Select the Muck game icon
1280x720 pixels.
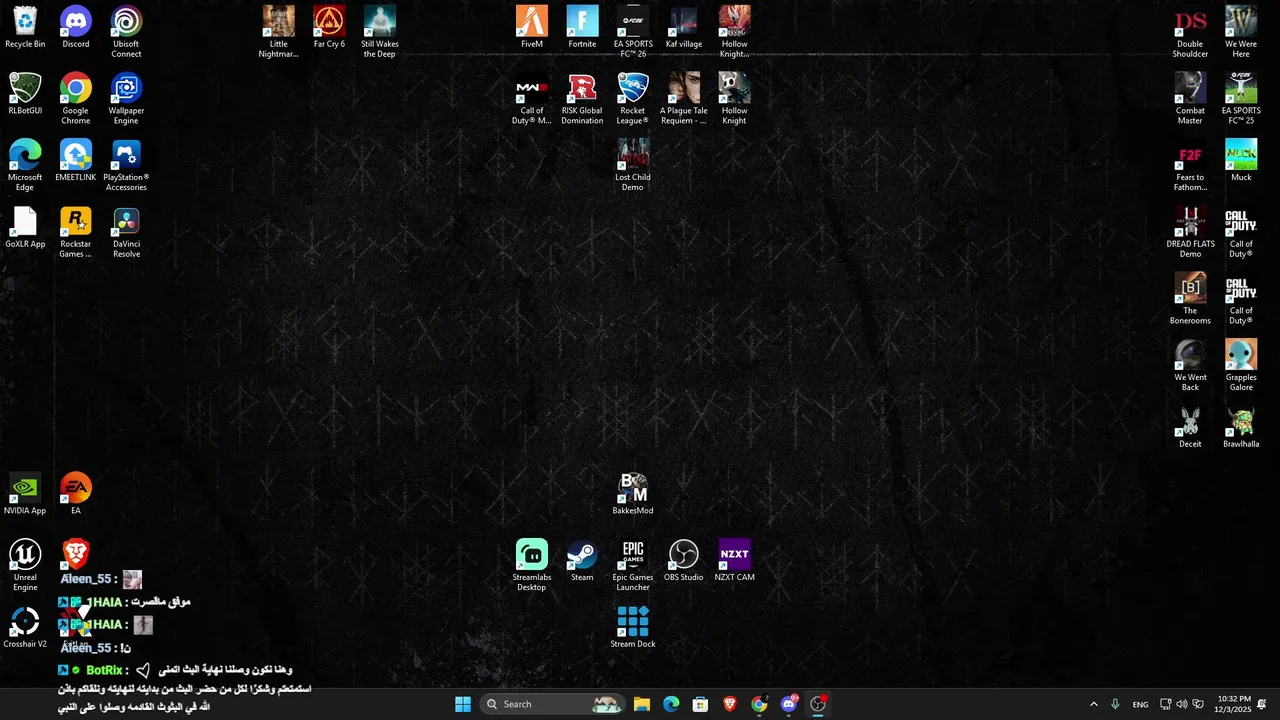pos(1241,161)
